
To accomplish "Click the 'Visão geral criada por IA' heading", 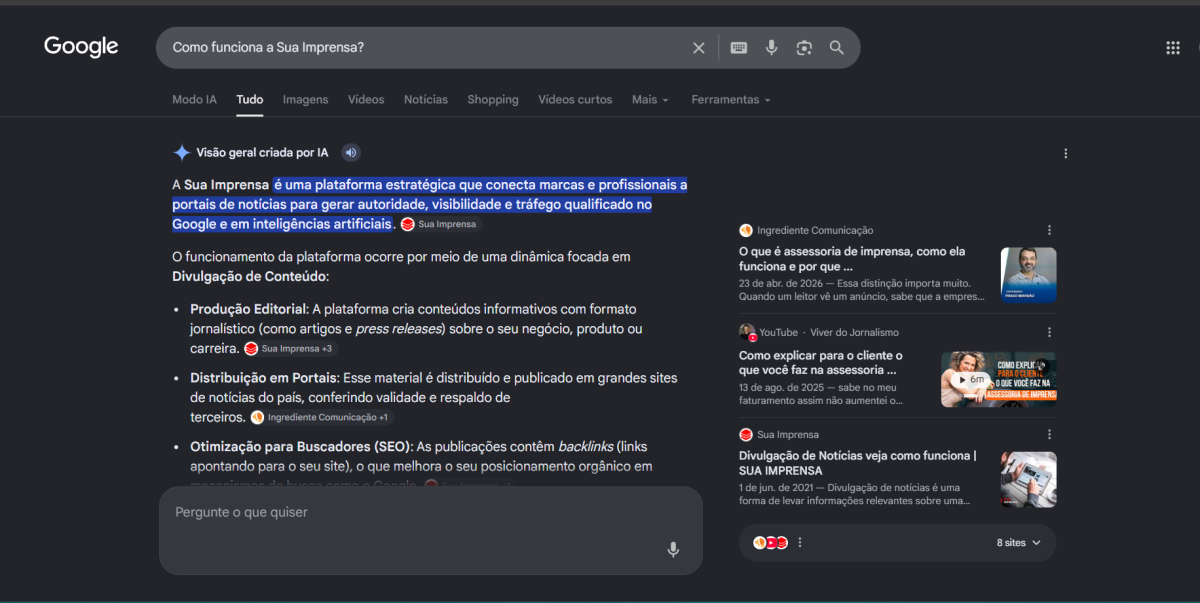I will tap(262, 153).
